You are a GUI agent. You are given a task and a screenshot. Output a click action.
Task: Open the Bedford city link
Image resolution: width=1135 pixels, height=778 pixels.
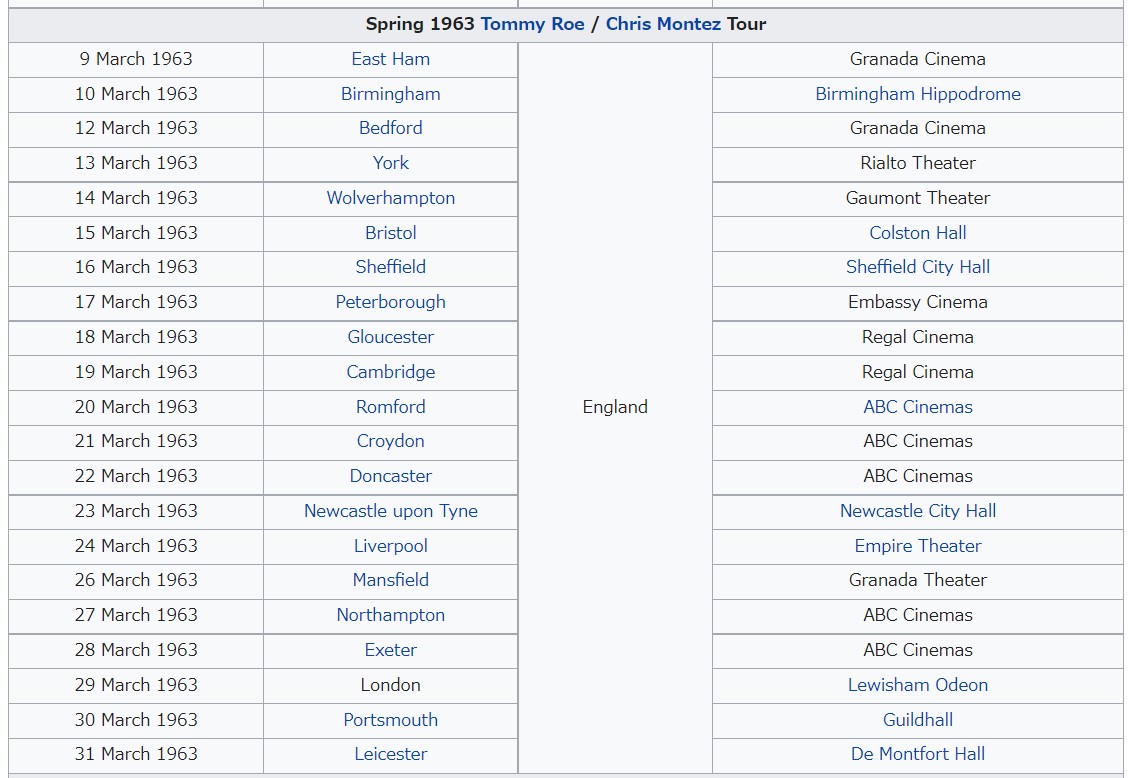point(391,128)
